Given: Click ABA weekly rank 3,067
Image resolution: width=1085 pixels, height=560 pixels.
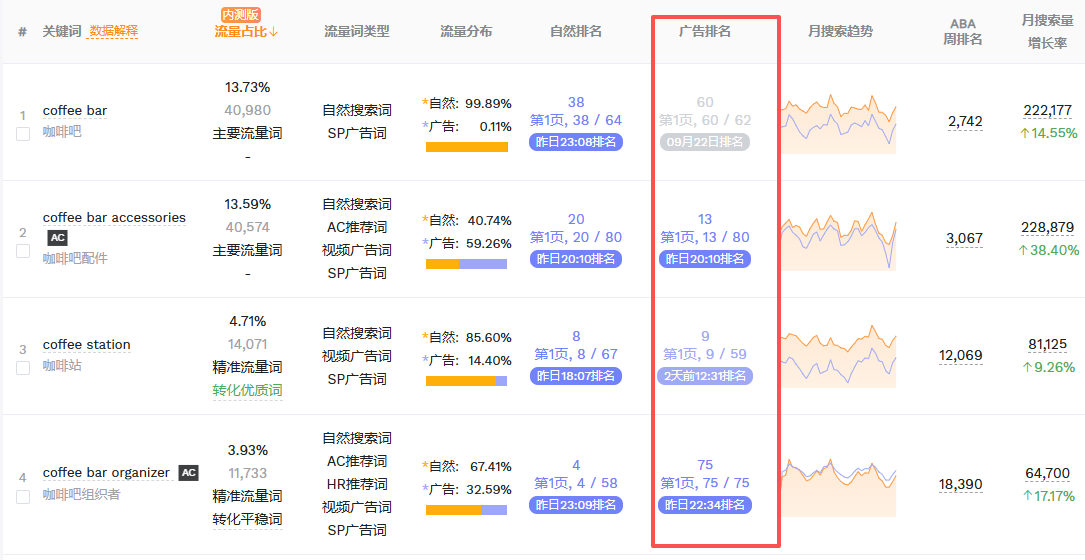Looking at the screenshot, I should tap(965, 239).
